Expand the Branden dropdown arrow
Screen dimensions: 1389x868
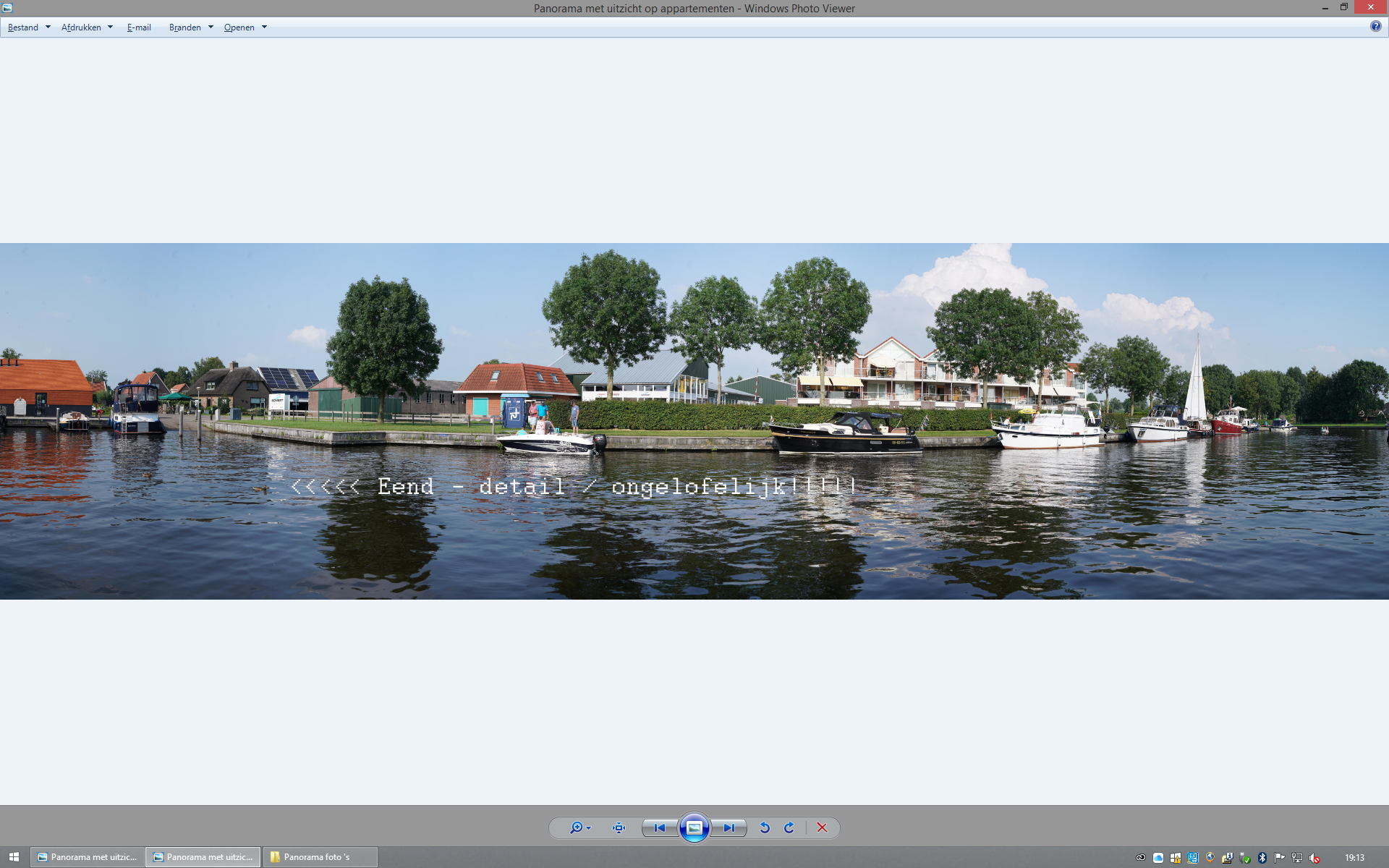point(211,27)
